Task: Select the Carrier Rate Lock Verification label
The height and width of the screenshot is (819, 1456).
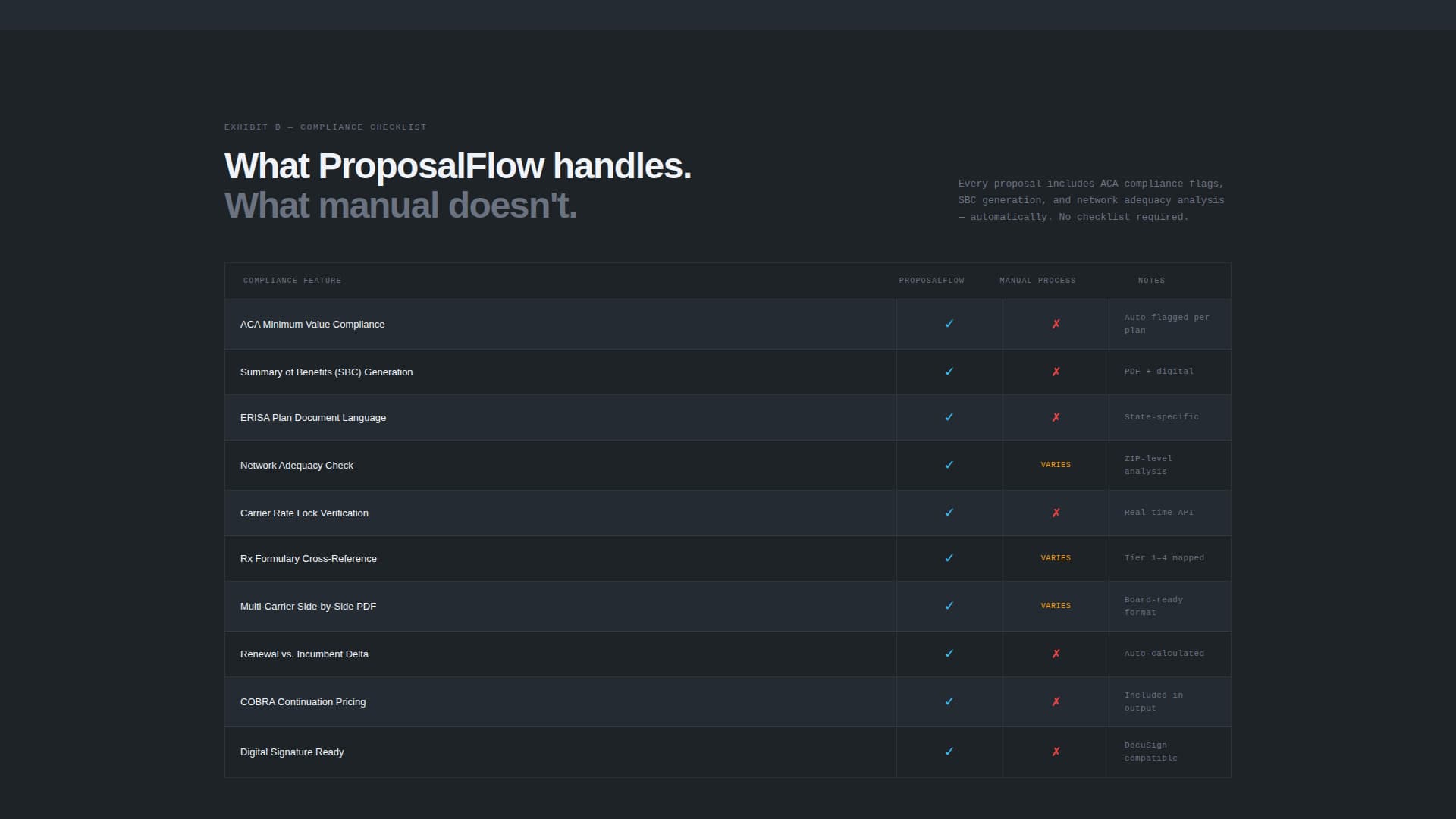Action: point(304,513)
